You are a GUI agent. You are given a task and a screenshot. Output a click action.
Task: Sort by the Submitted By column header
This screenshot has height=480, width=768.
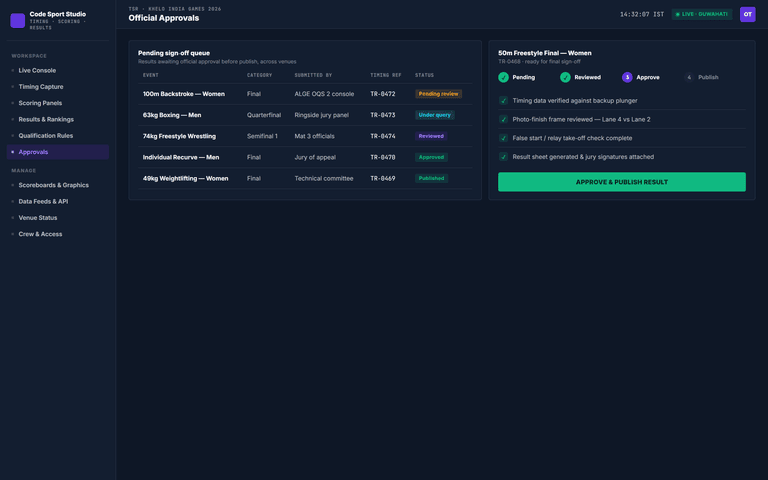click(x=313, y=75)
